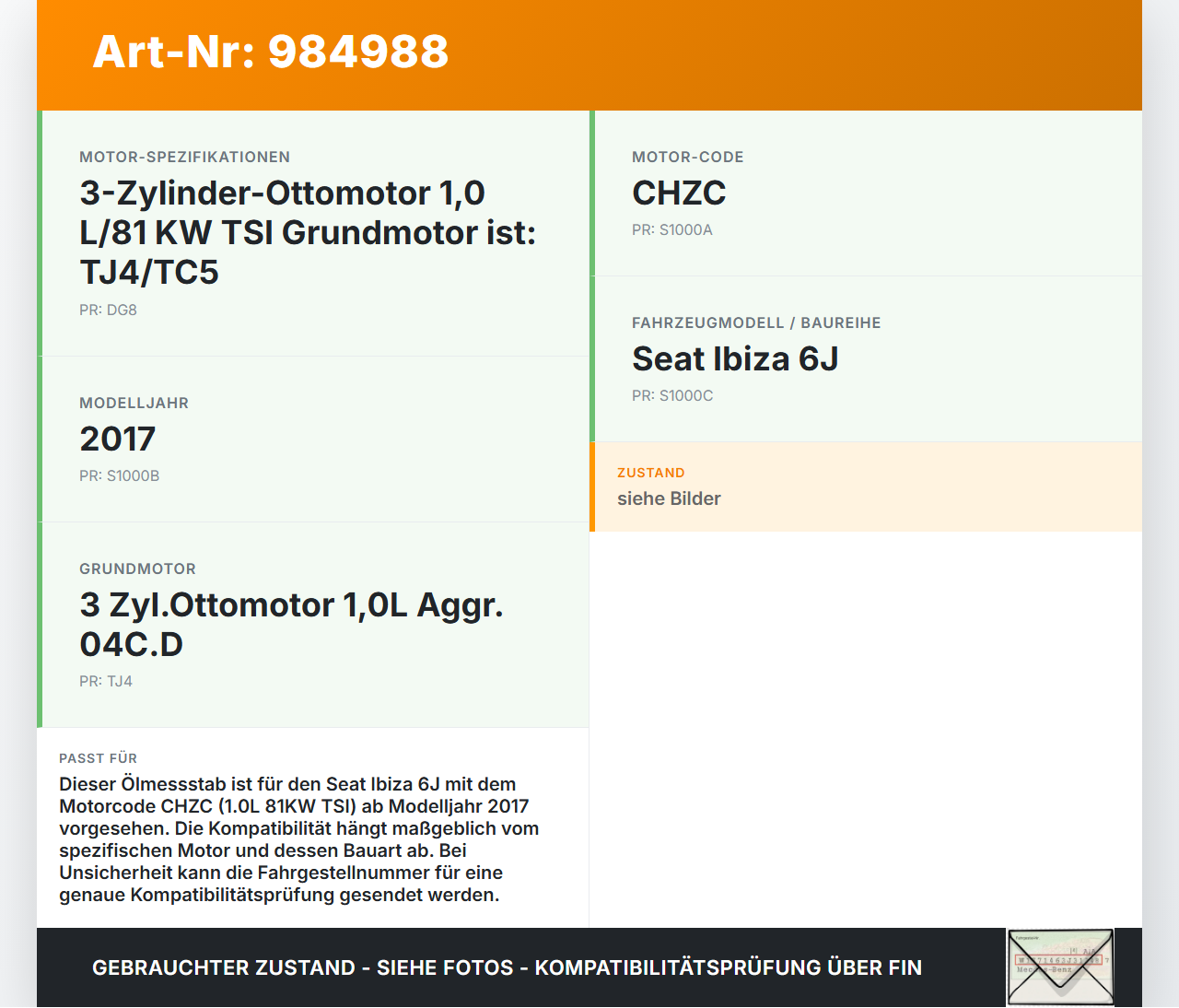Click the FAHRZEUGMODELL / BAUREIHE label
The width and height of the screenshot is (1179, 1008).
point(756,322)
